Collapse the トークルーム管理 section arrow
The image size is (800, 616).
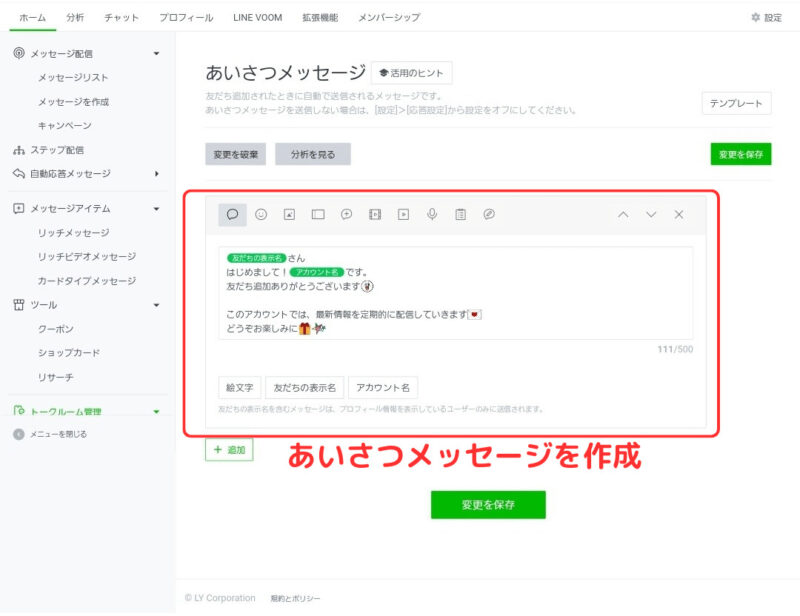(157, 411)
